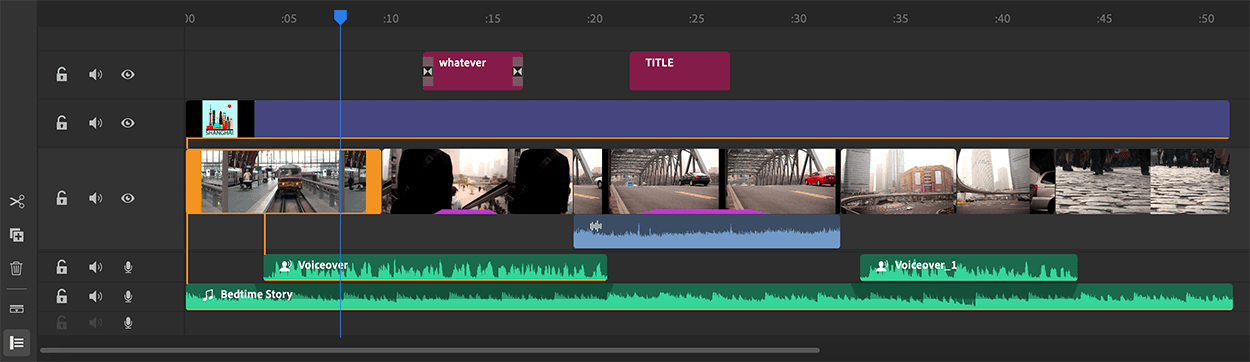Mute the Shanghai graphic track

coord(95,123)
